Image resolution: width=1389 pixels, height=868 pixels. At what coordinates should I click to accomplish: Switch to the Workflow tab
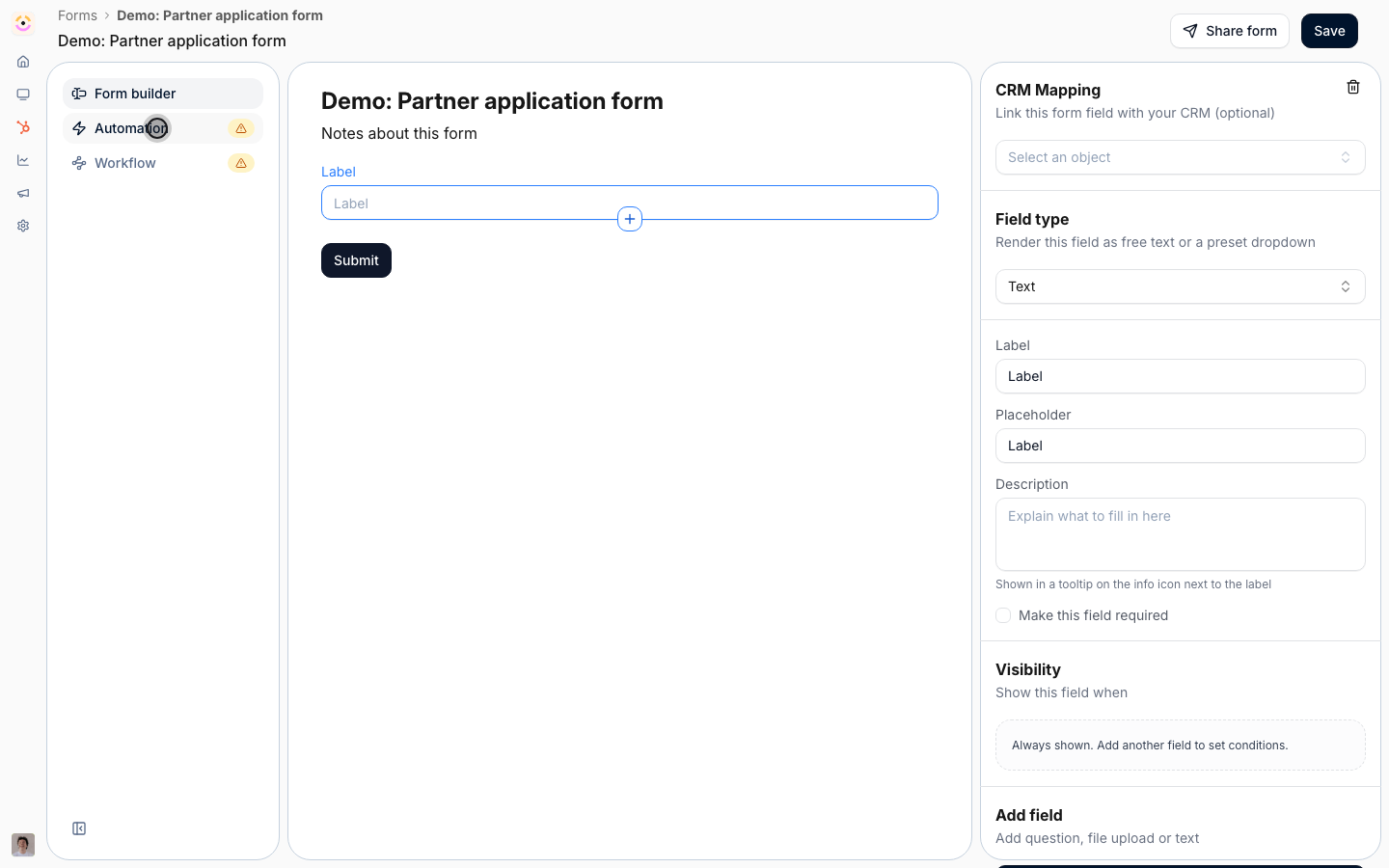click(x=163, y=163)
